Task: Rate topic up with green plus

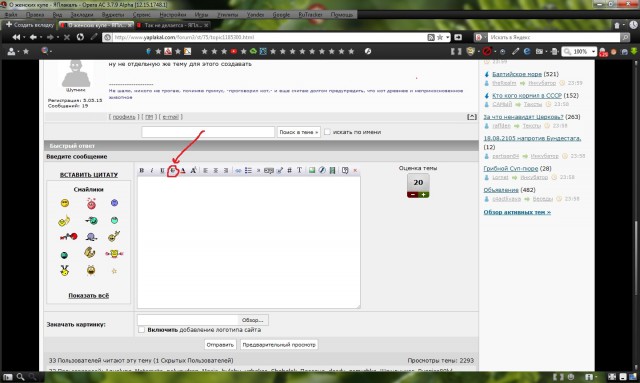Action: [424, 194]
